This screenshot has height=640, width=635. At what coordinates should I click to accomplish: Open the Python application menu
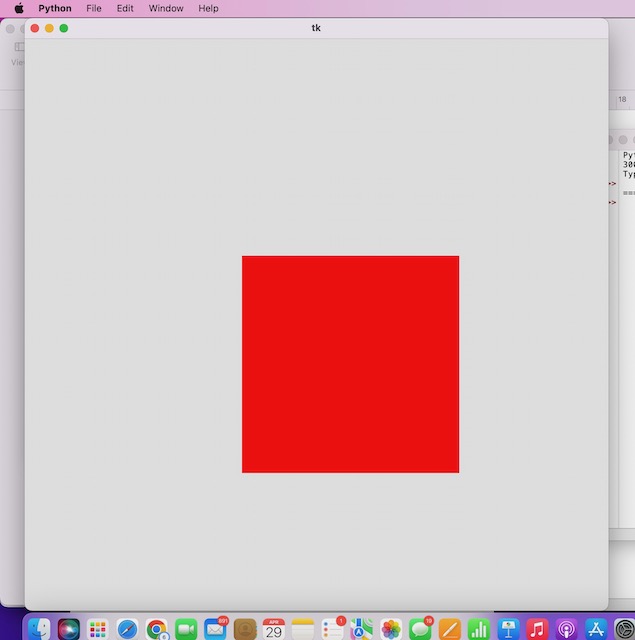pos(55,8)
